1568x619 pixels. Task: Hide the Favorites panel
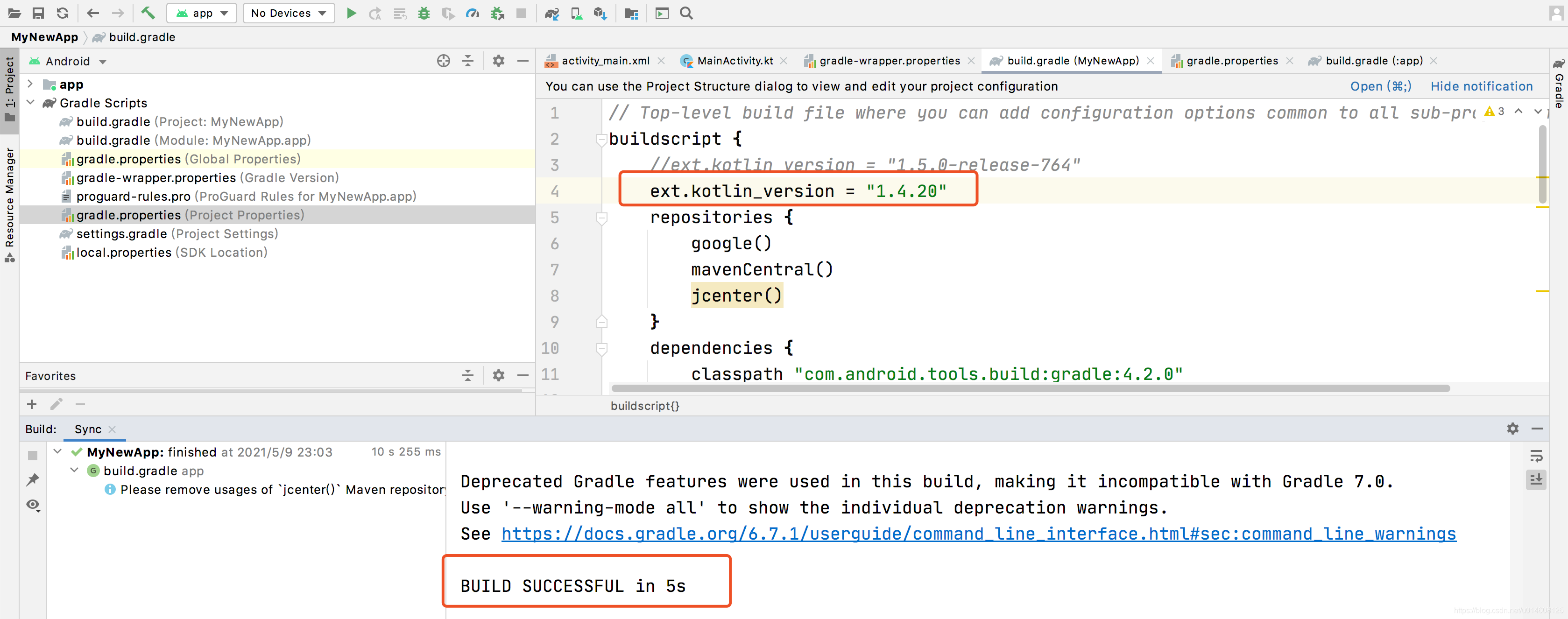[523, 375]
